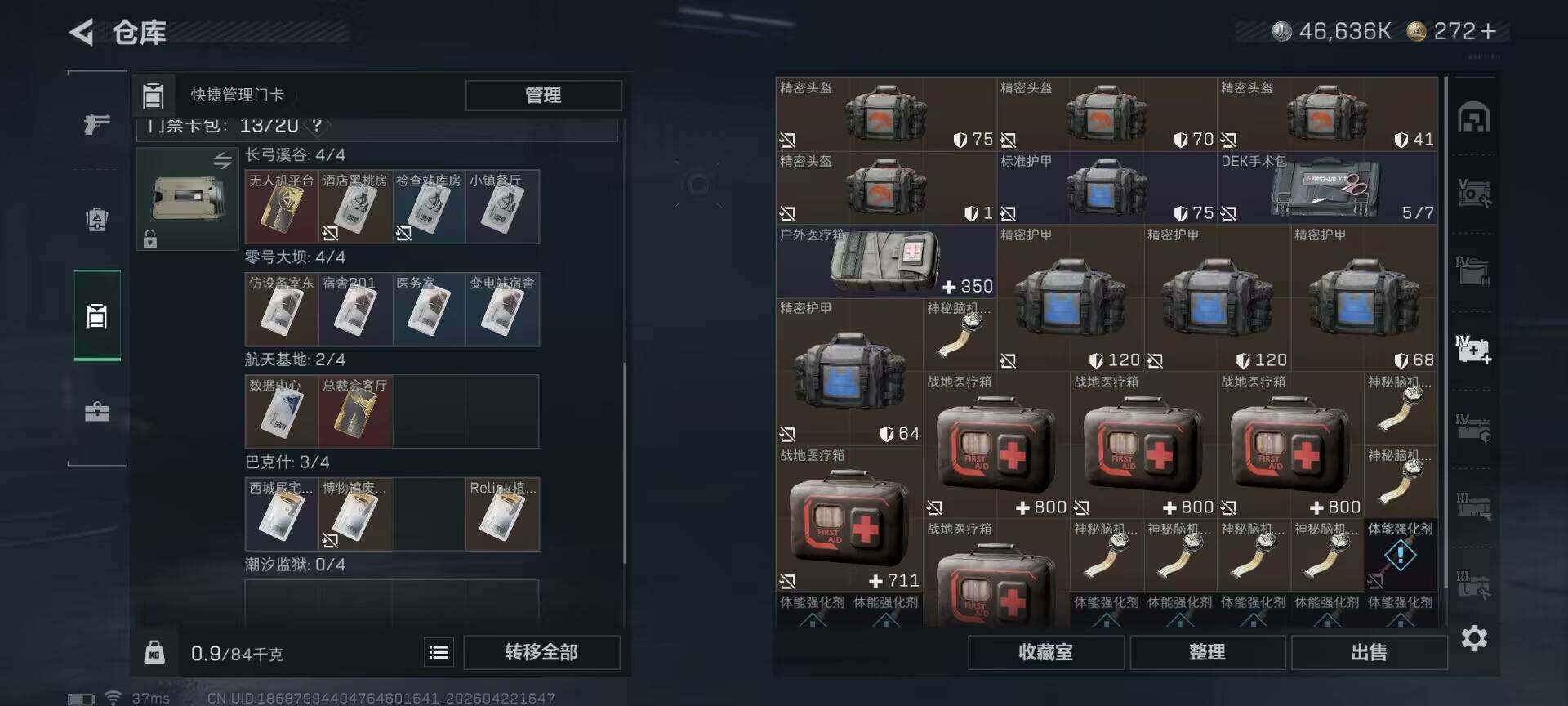Toggle list view icon beside 转移全部

(439, 652)
